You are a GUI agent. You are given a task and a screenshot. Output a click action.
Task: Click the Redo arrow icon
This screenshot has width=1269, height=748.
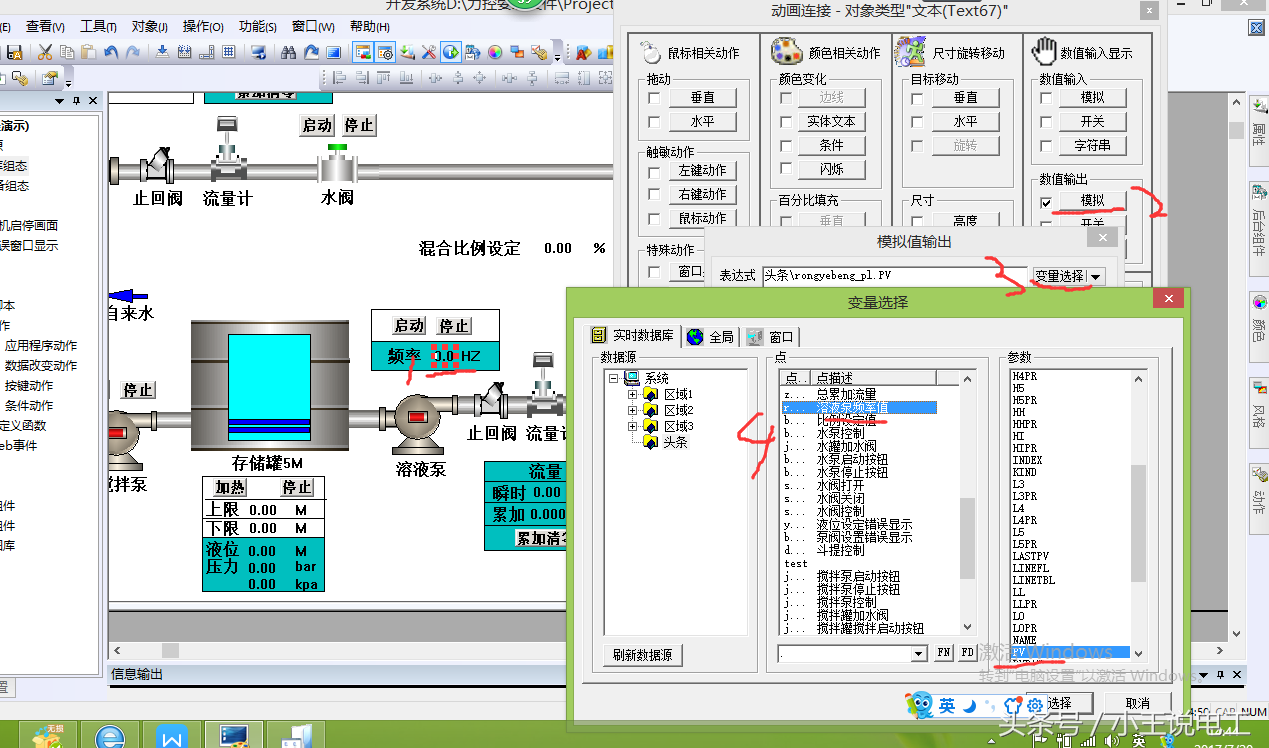[132, 52]
